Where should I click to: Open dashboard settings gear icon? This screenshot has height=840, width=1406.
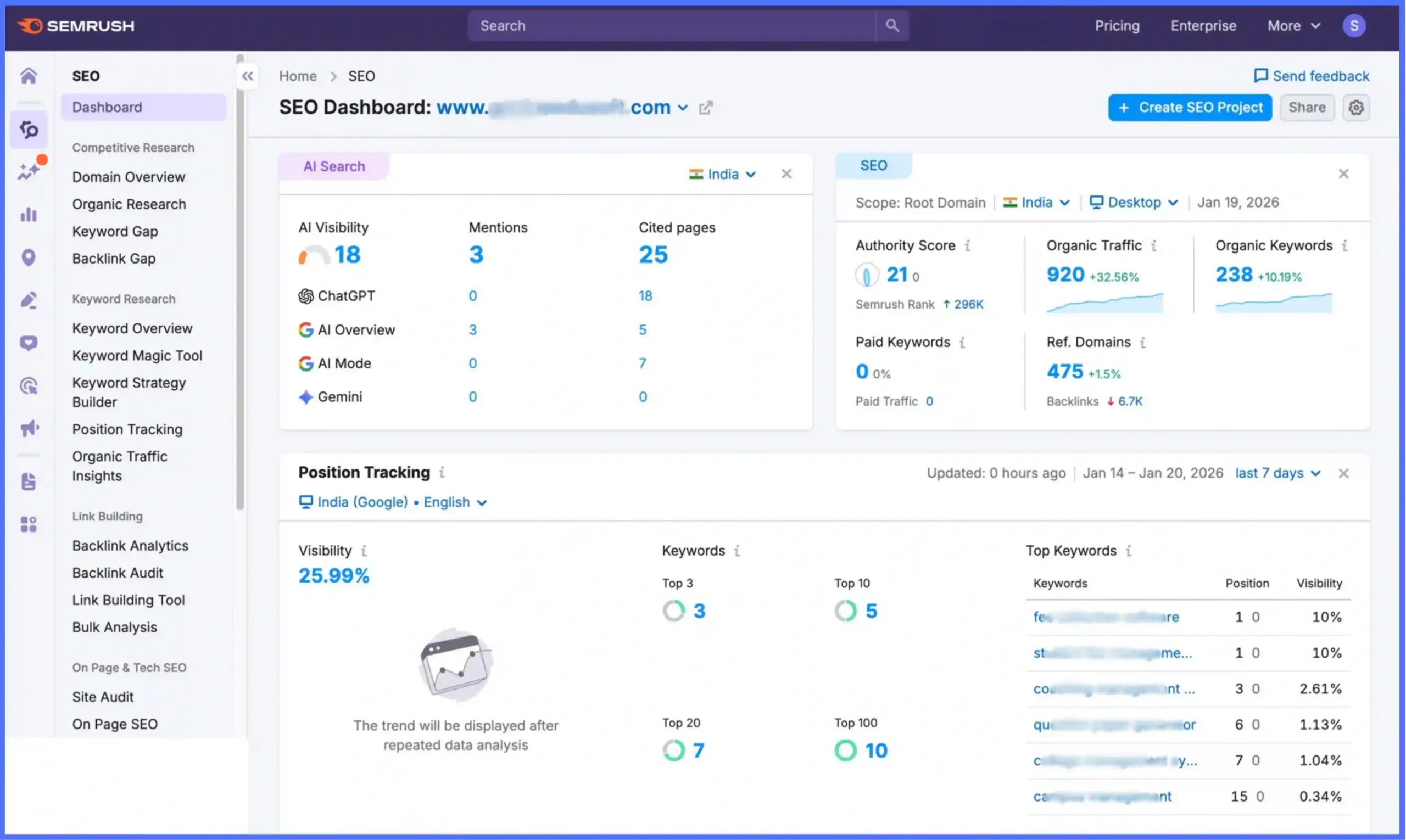[1355, 108]
